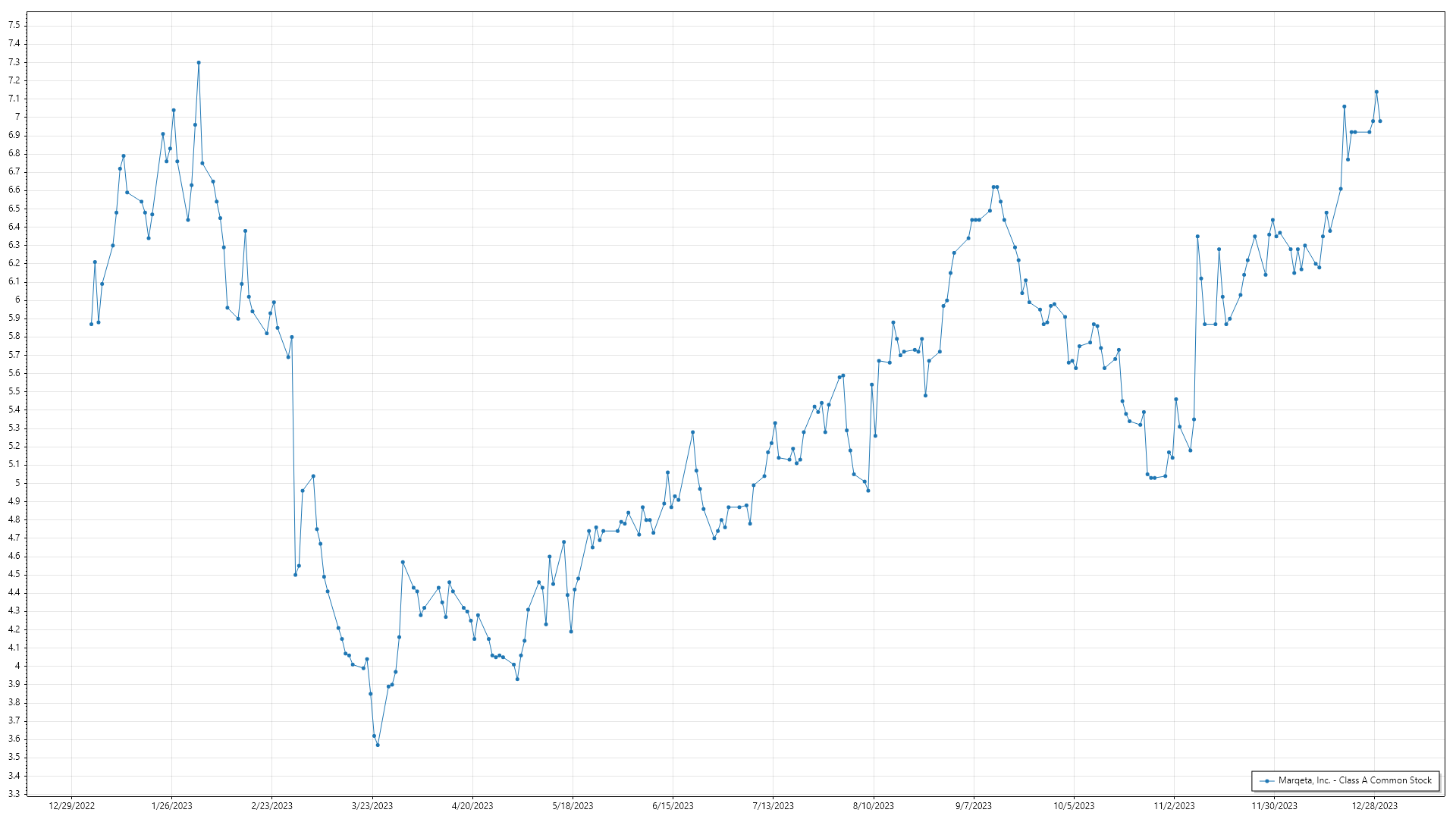Click the 7.5 y-axis tick label
This screenshot has width=1456, height=819.
[14, 25]
